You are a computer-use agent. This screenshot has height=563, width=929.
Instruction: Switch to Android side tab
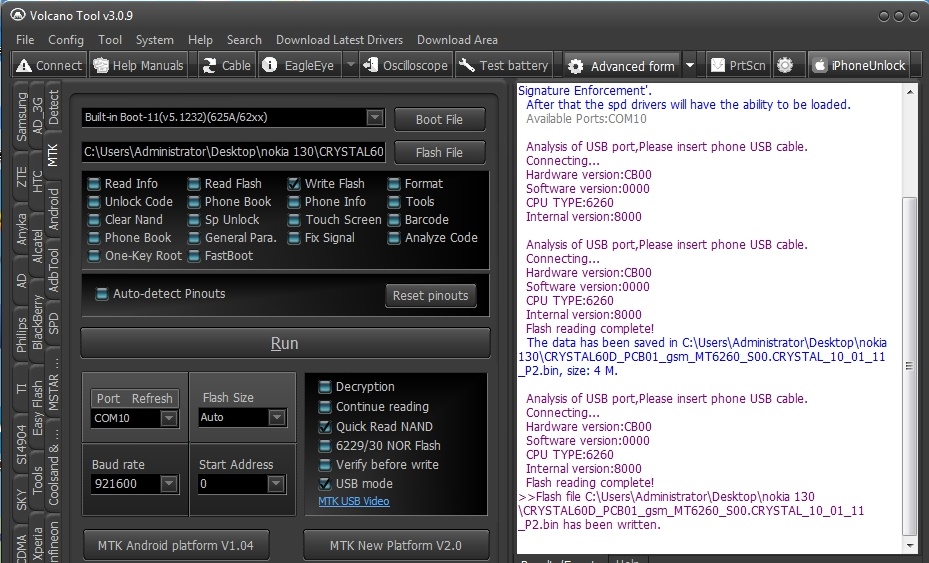[53, 209]
